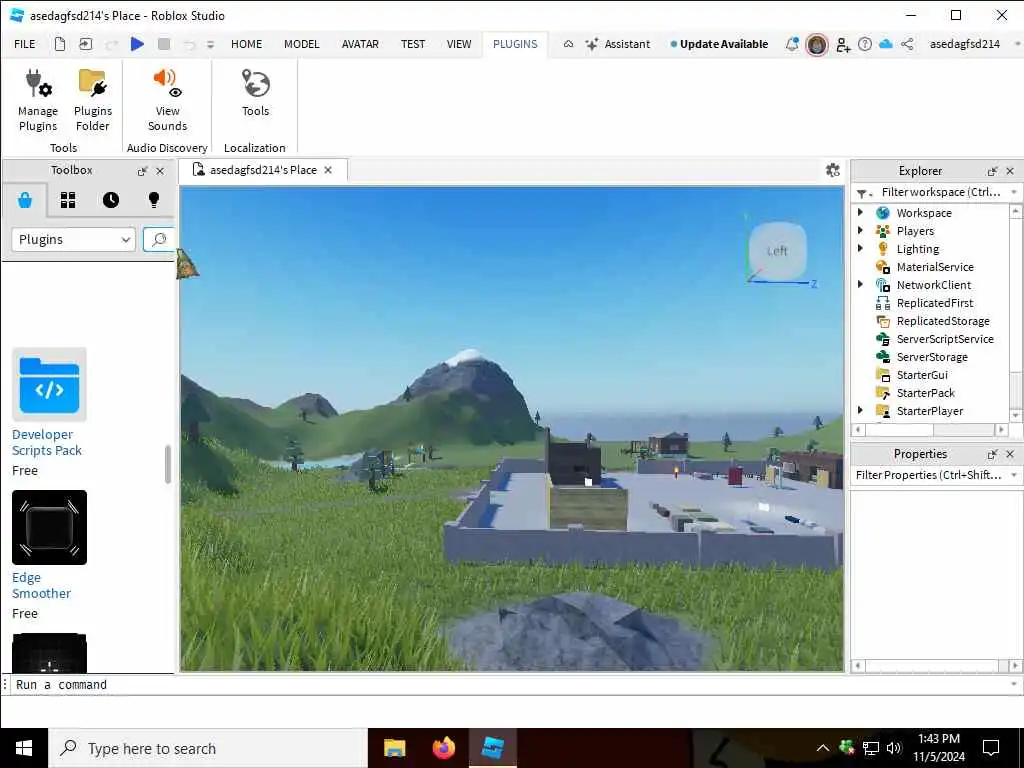Image resolution: width=1024 pixels, height=768 pixels.
Task: Switch to the VIEW tab
Action: (458, 44)
